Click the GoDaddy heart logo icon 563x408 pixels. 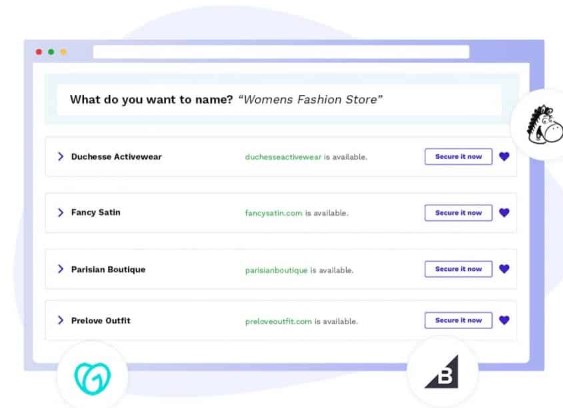(92, 378)
